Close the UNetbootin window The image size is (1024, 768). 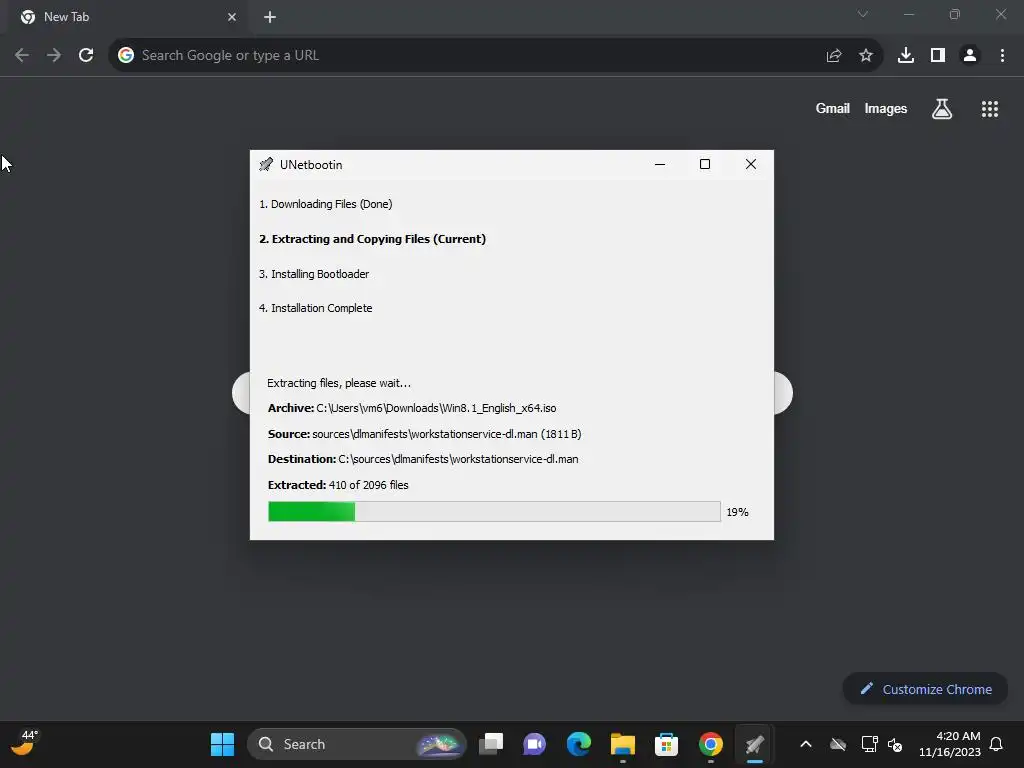point(751,164)
